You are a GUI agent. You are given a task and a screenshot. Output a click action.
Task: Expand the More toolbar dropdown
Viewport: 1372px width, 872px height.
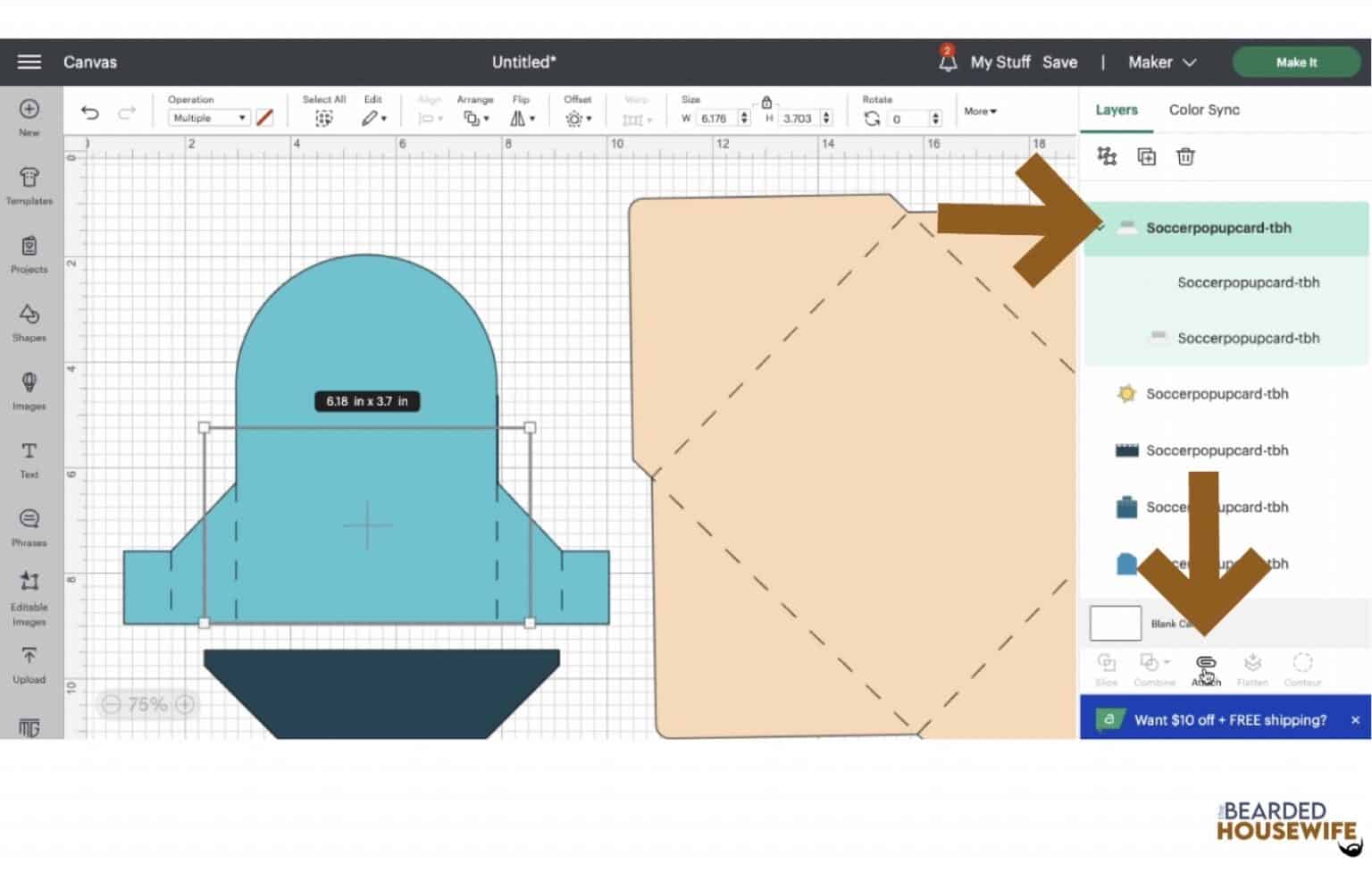coord(980,112)
